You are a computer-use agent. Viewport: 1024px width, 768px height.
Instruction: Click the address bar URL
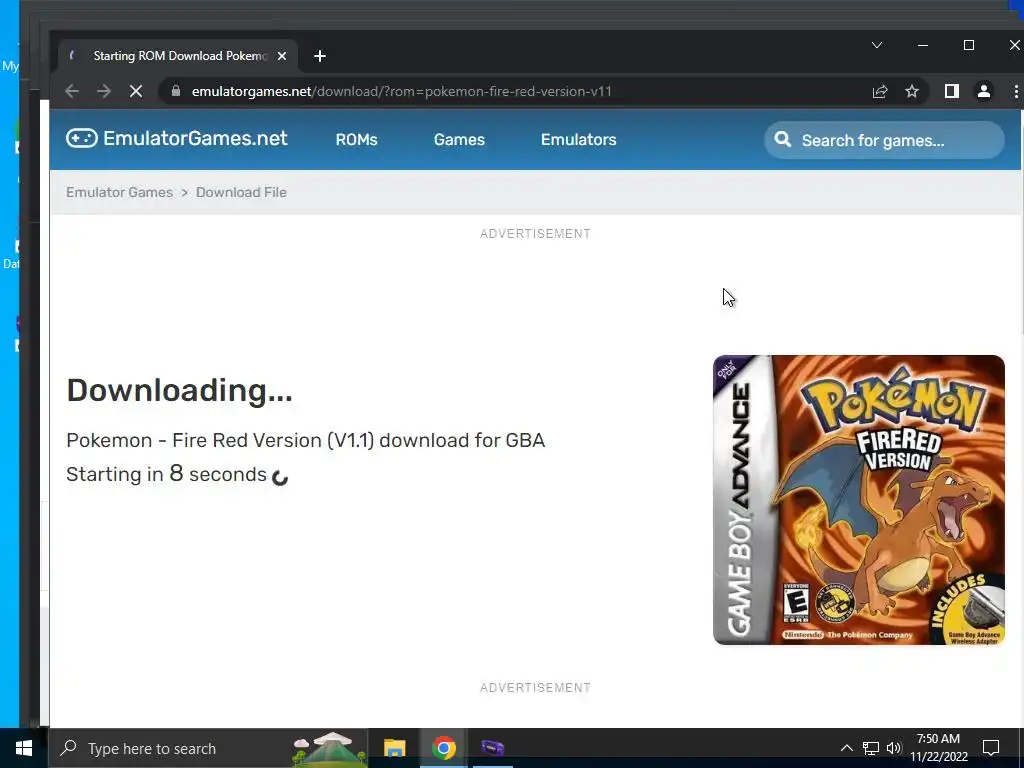pyautogui.click(x=401, y=91)
